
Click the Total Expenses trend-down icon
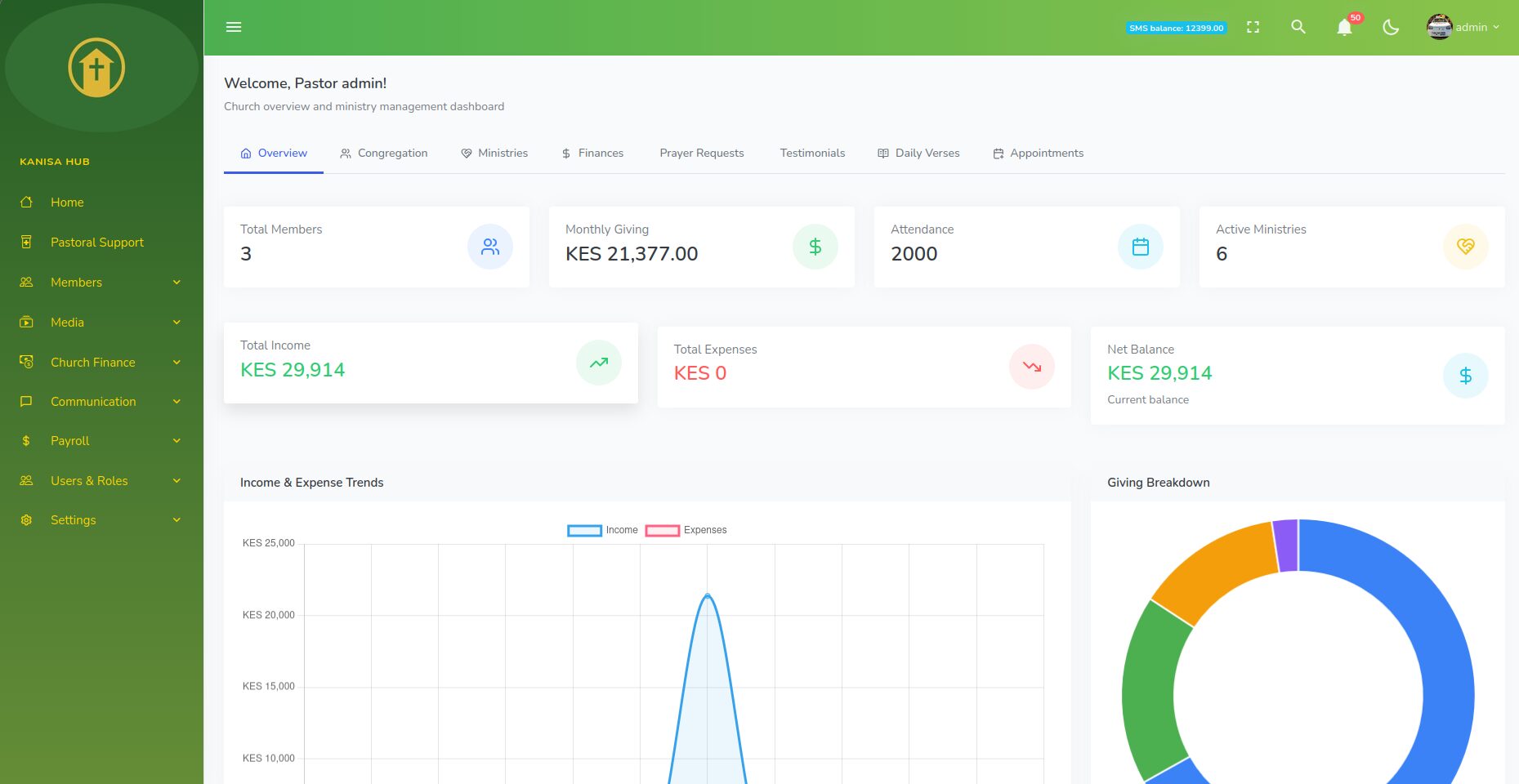tap(1032, 367)
